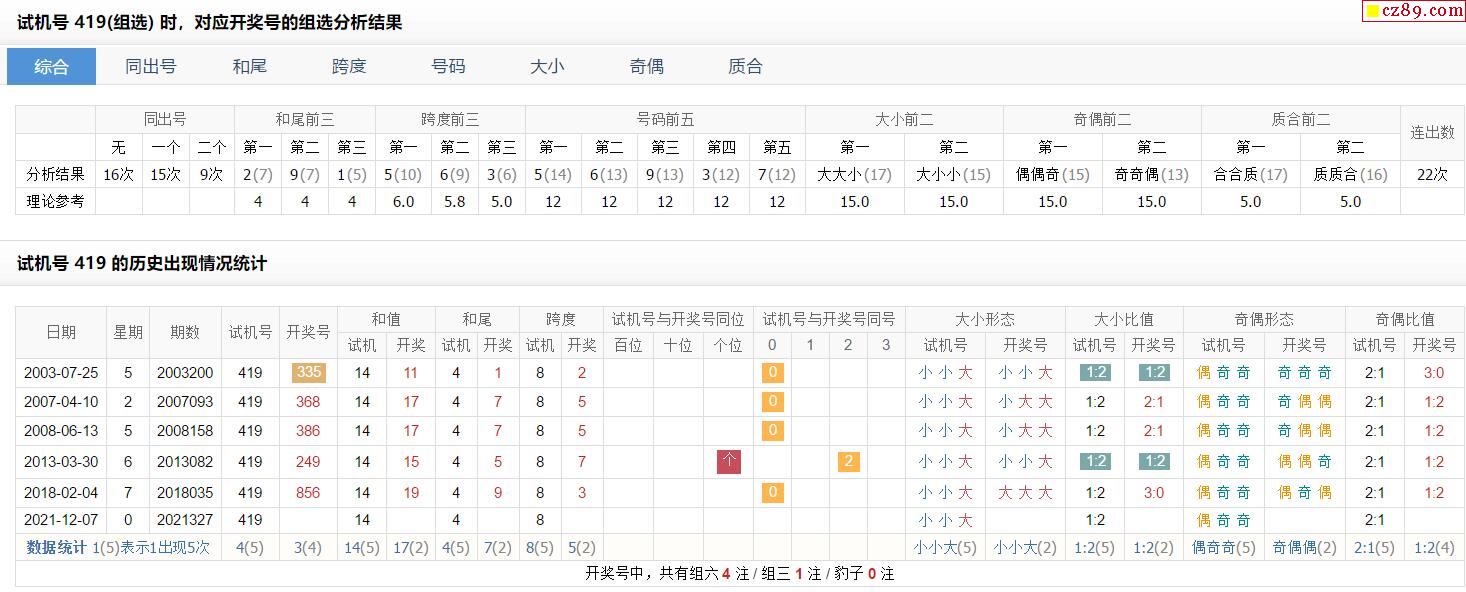Screen dimensions: 1466x592
Task: Go to the 跨度 tab
Action: 349,67
